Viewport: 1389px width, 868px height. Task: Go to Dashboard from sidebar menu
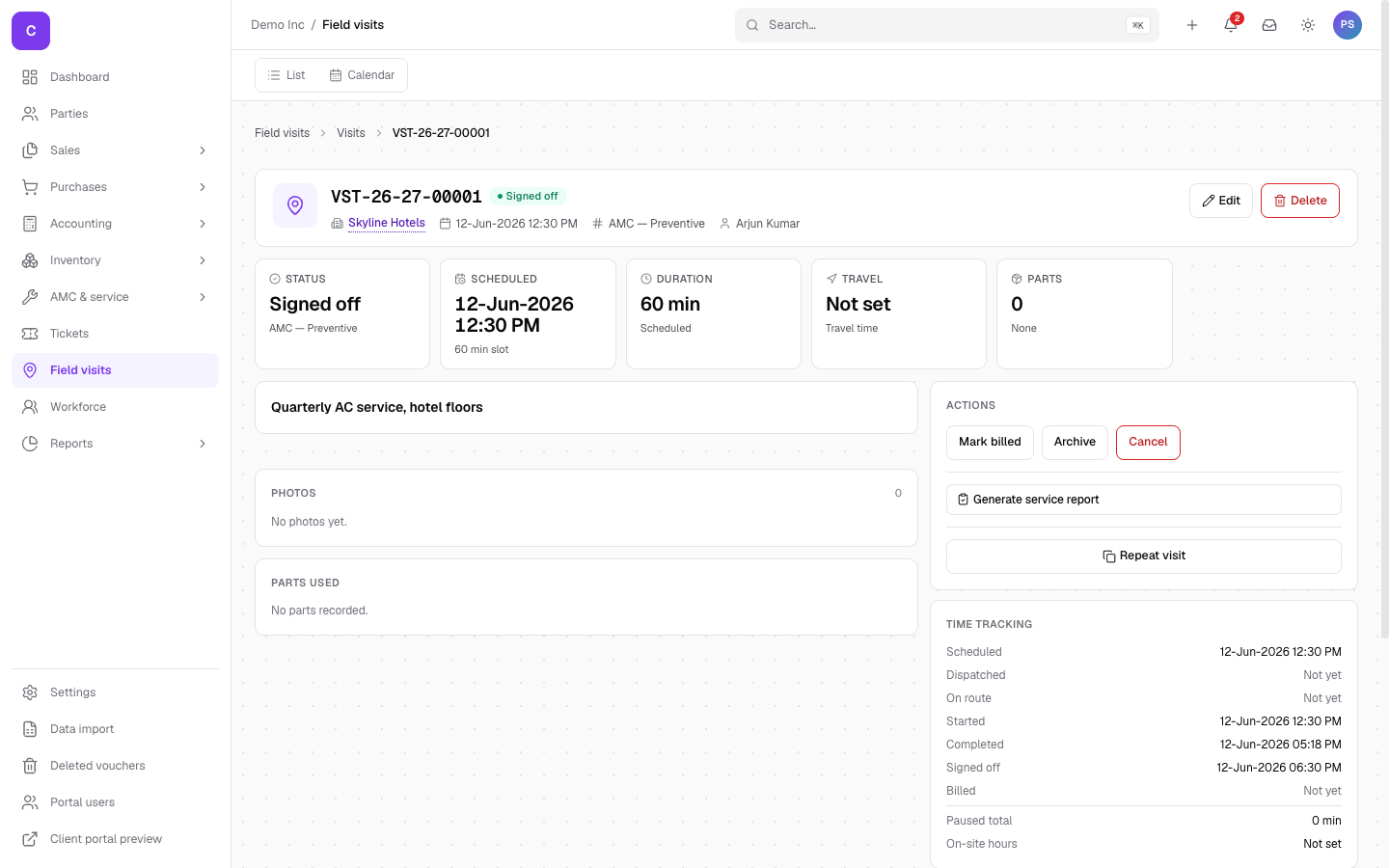115,77
